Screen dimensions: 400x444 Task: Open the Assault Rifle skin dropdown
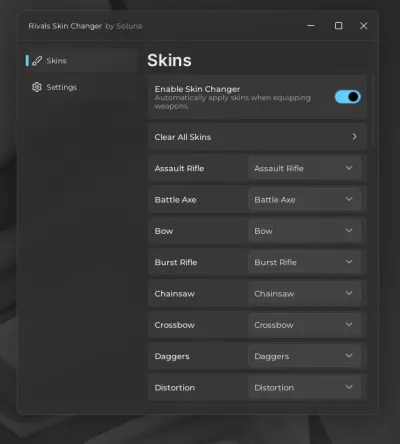tap(304, 168)
